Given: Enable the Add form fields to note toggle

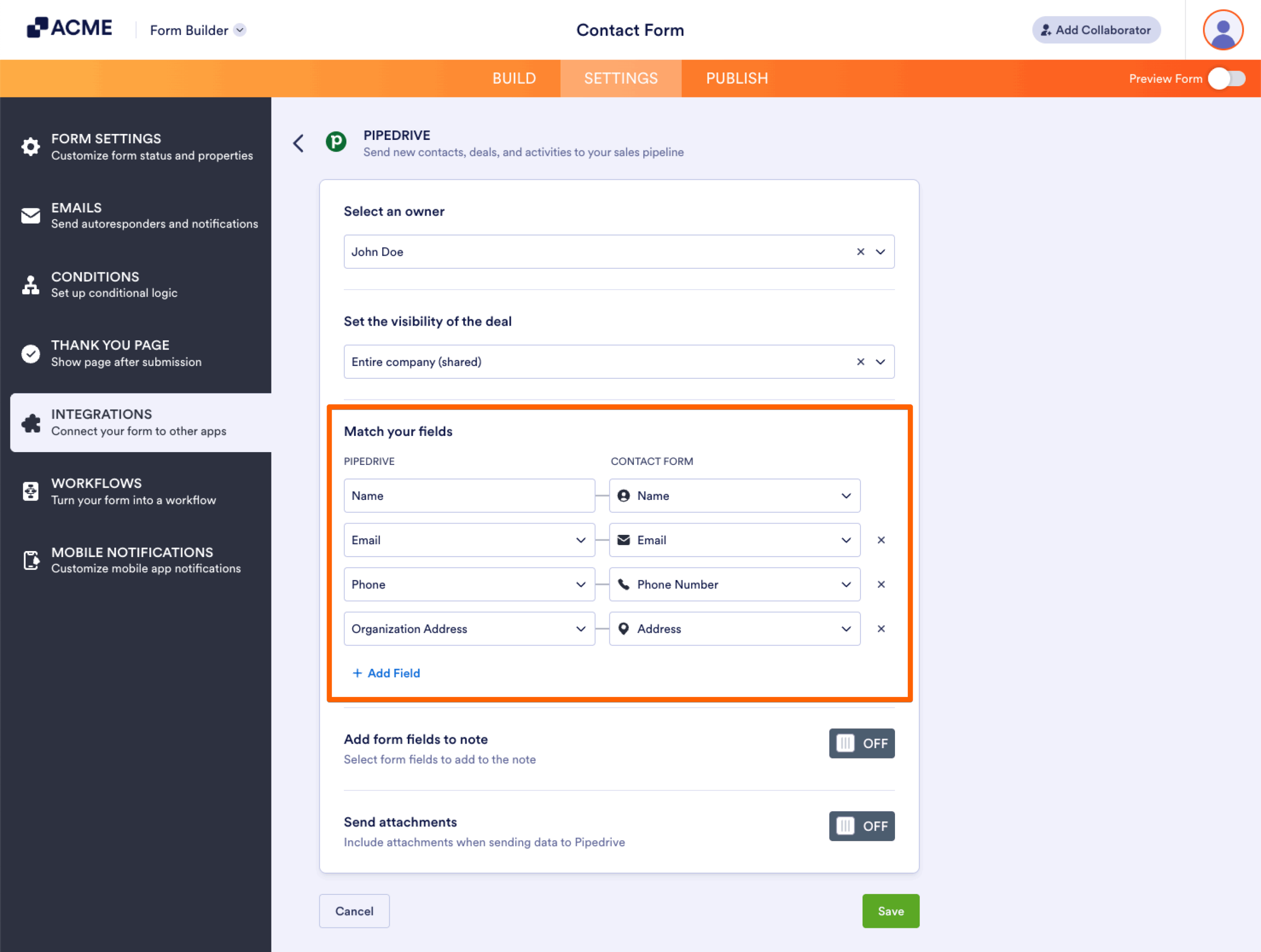Looking at the screenshot, I should (862, 743).
